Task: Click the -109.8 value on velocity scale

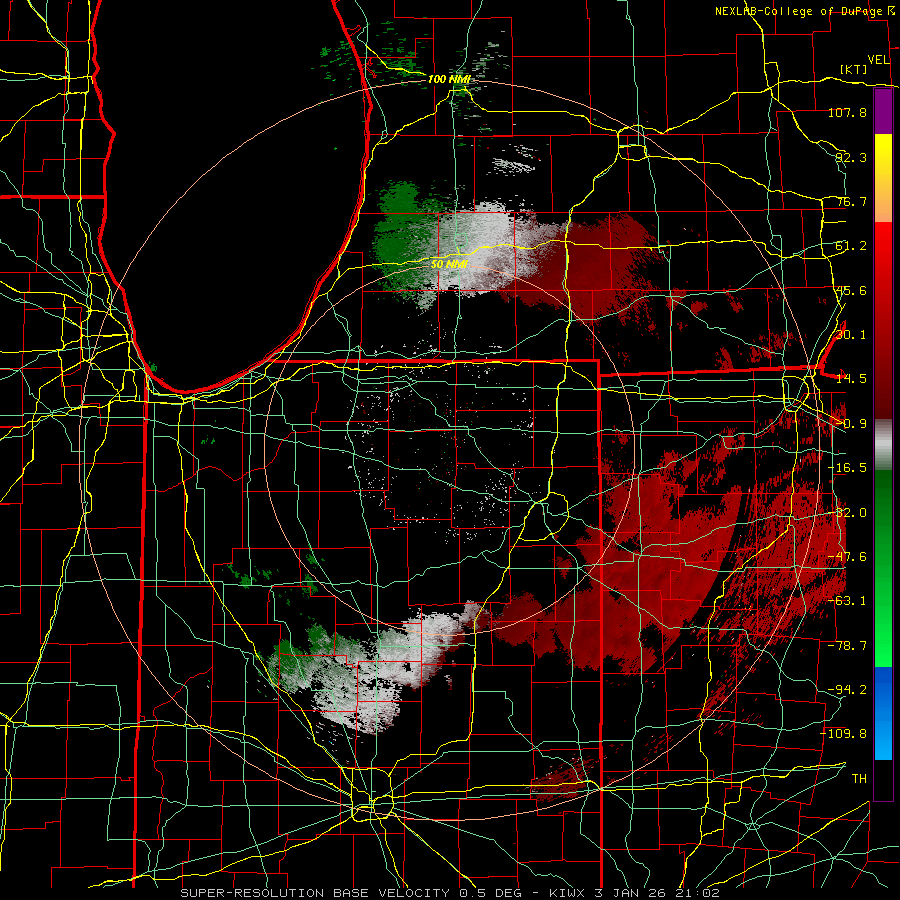Action: (844, 734)
